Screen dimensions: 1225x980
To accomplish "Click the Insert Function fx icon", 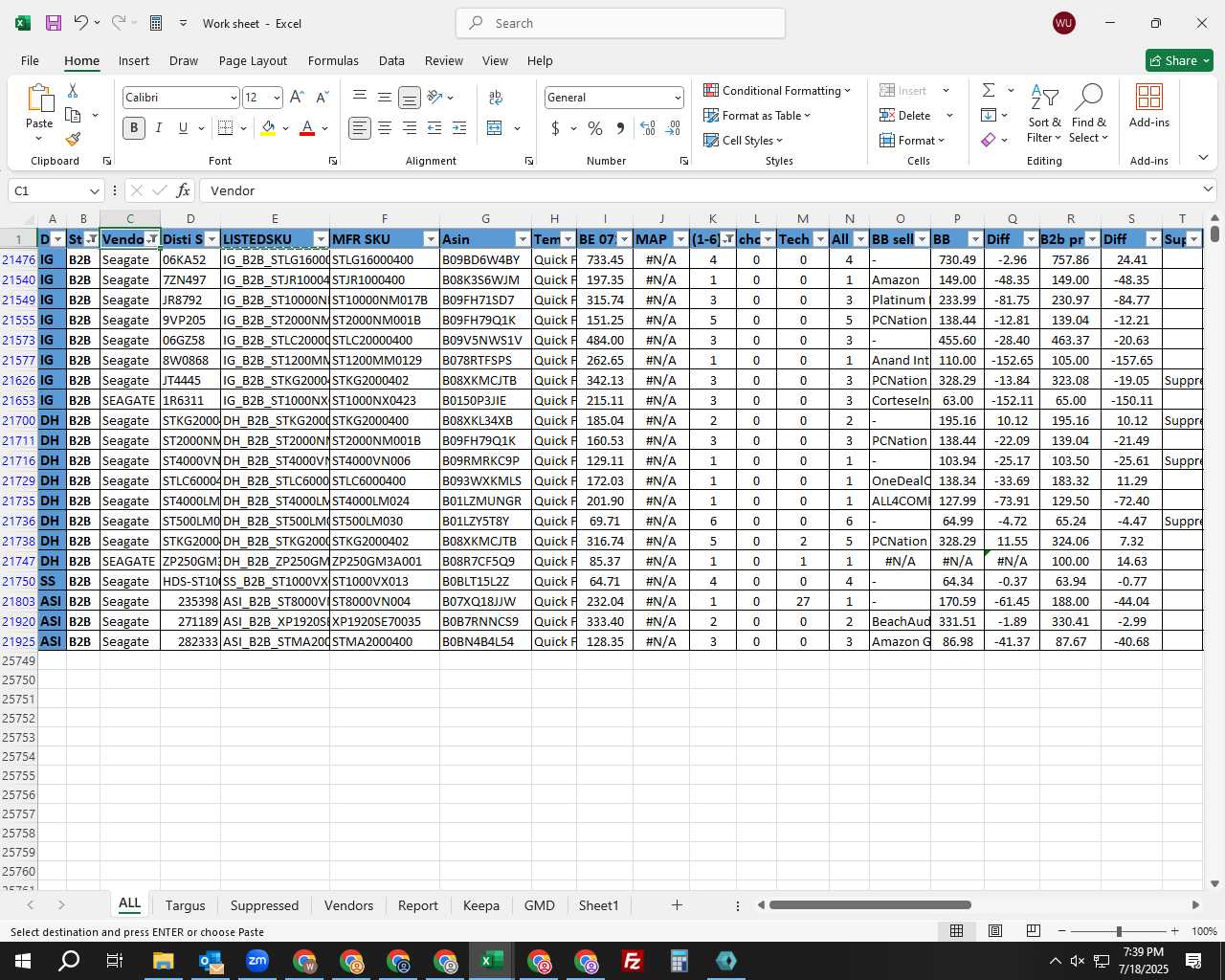I will click(x=184, y=190).
